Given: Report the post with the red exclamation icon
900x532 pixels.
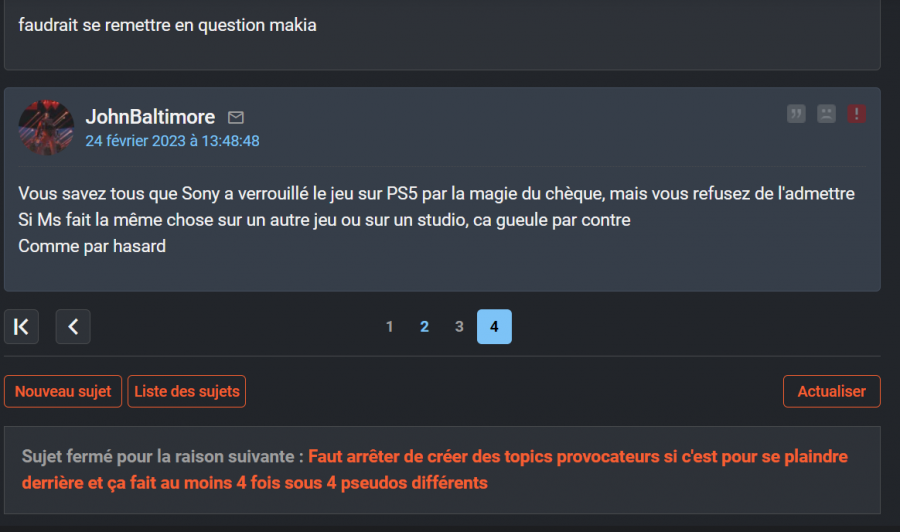Looking at the screenshot, I should (x=856, y=114).
